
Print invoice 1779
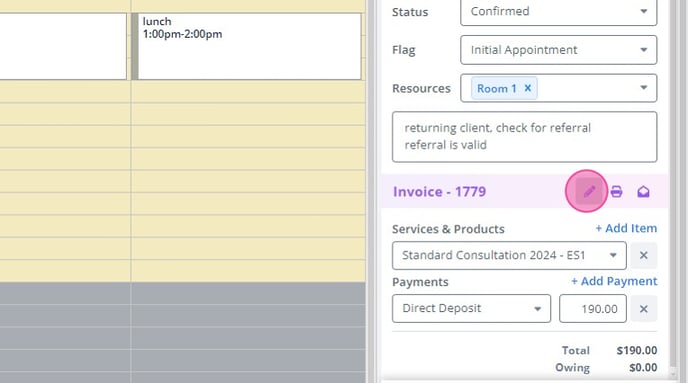click(616, 191)
